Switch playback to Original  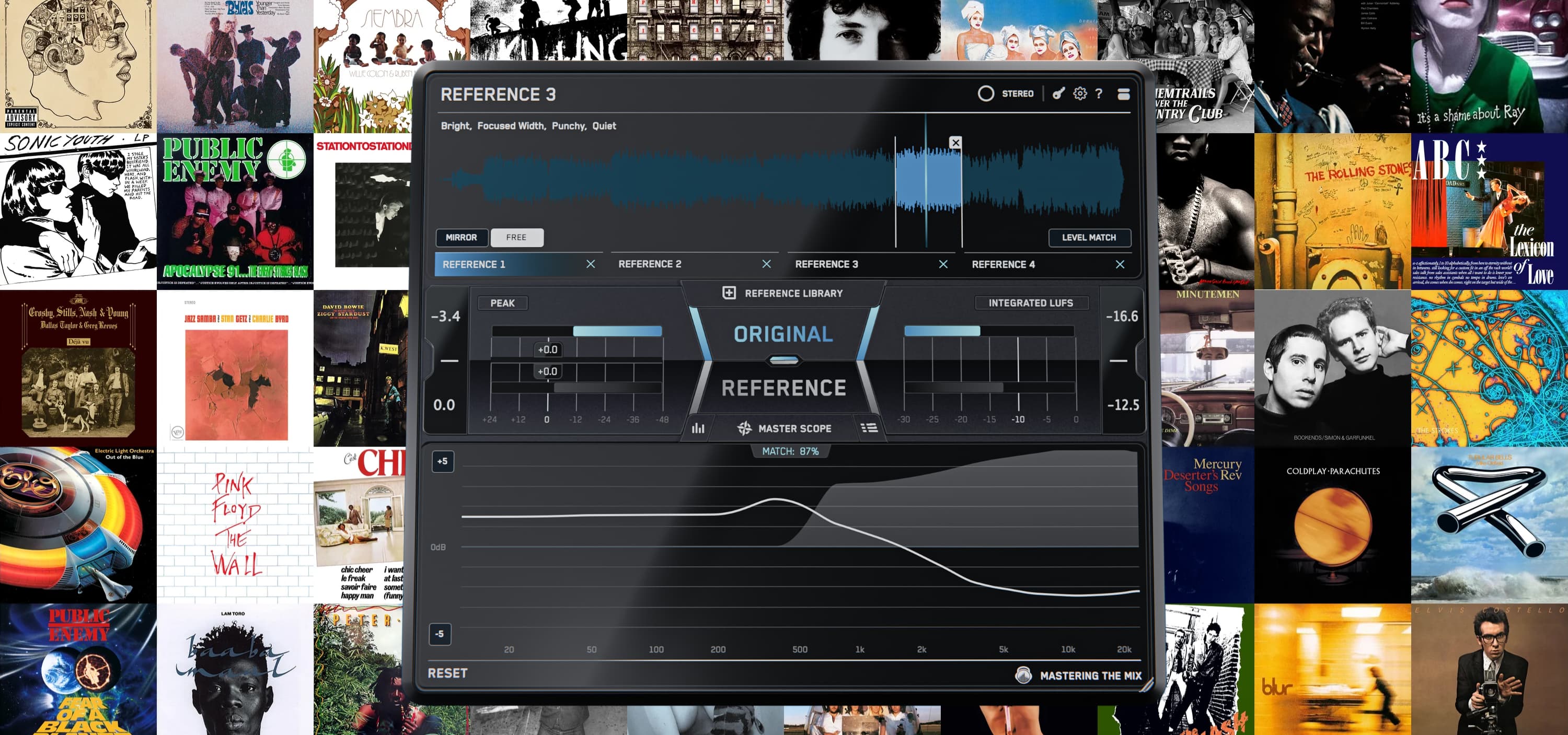pyautogui.click(x=783, y=334)
